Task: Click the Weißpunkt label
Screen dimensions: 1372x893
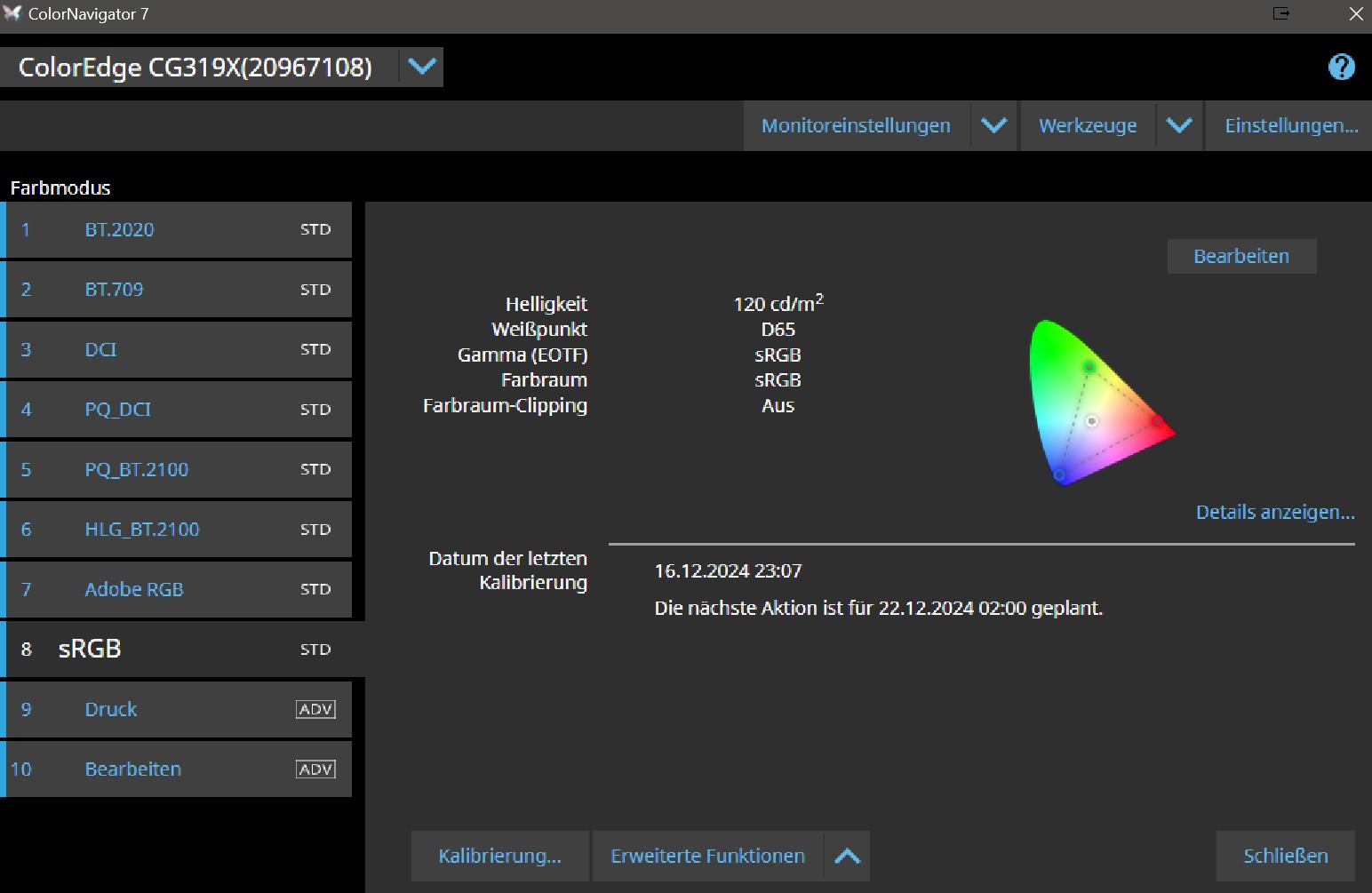Action: tap(539, 330)
